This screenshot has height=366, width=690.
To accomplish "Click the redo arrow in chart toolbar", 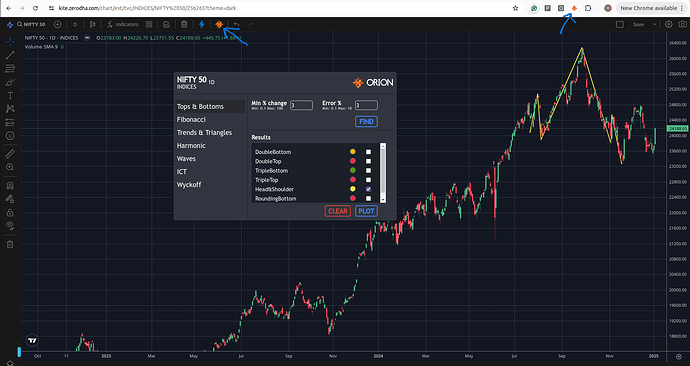I will 250,24.
